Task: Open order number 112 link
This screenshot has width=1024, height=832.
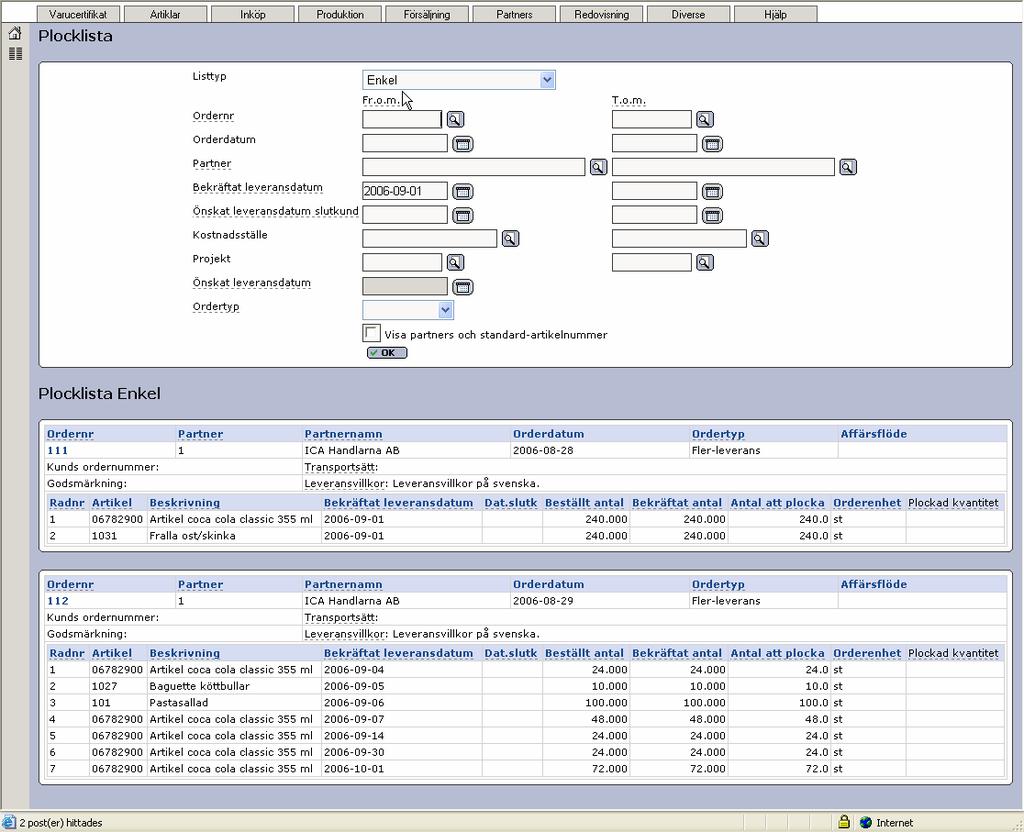Action: click(x=57, y=601)
